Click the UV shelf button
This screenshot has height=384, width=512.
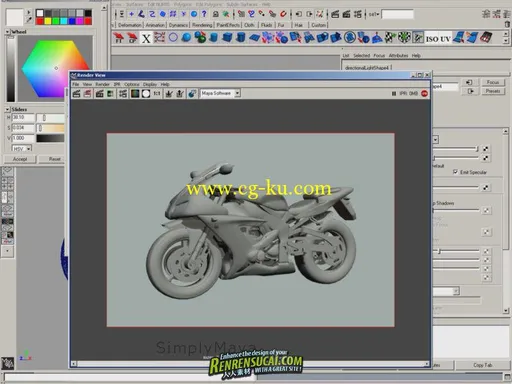pos(445,39)
